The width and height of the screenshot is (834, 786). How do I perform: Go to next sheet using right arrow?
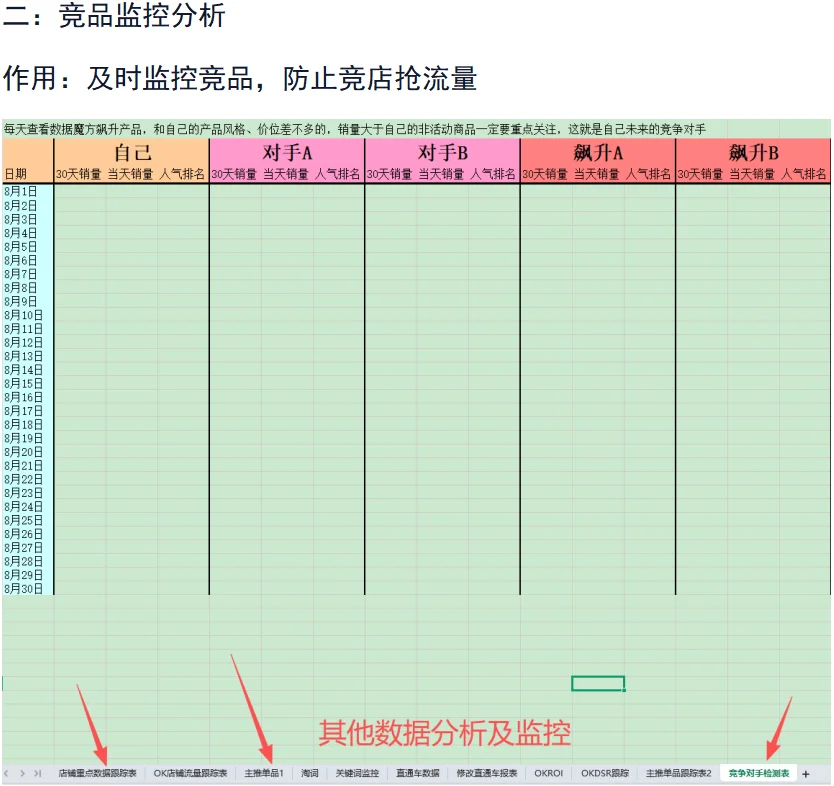click(22, 773)
